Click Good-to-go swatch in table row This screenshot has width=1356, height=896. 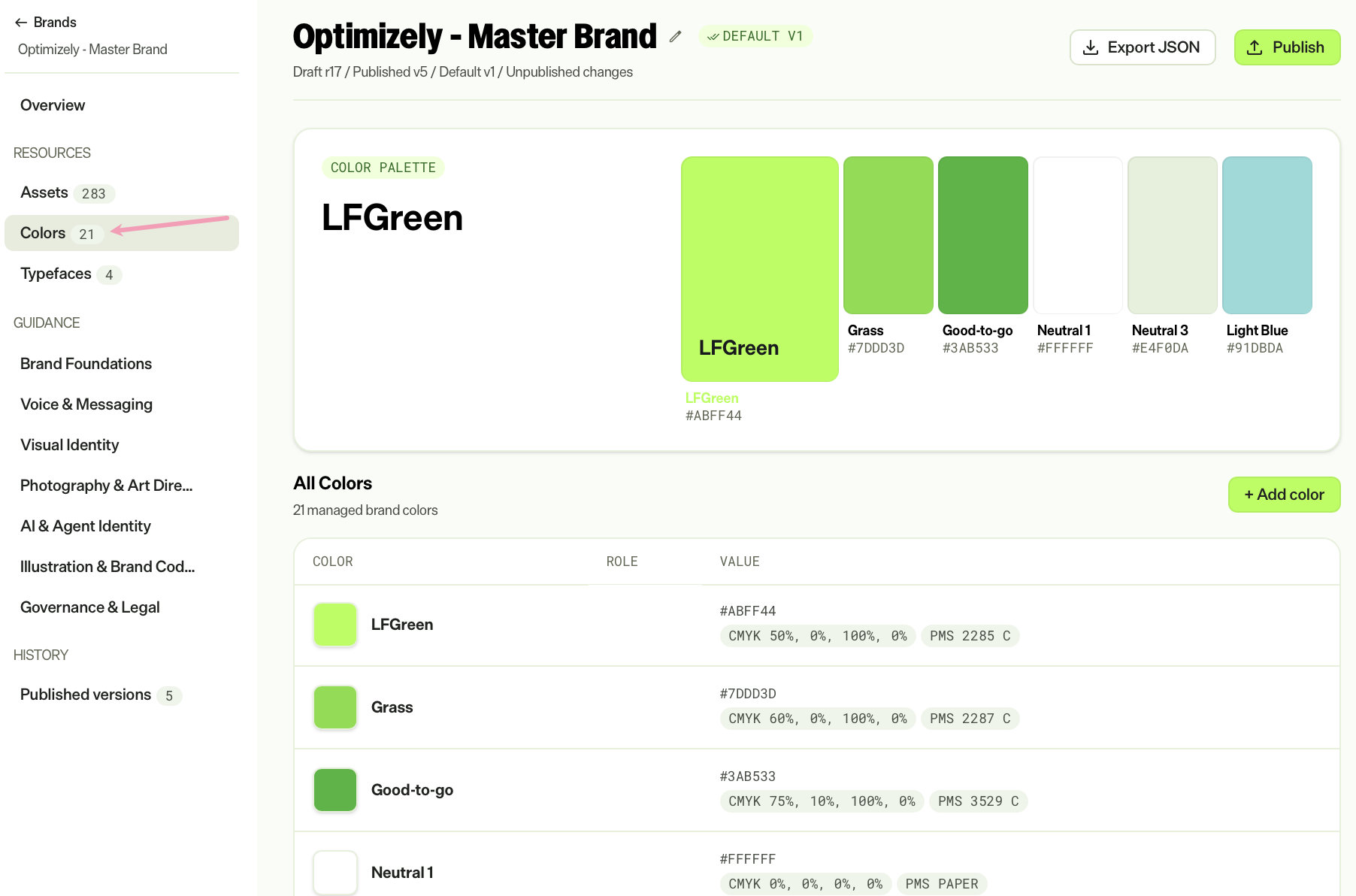pos(335,790)
